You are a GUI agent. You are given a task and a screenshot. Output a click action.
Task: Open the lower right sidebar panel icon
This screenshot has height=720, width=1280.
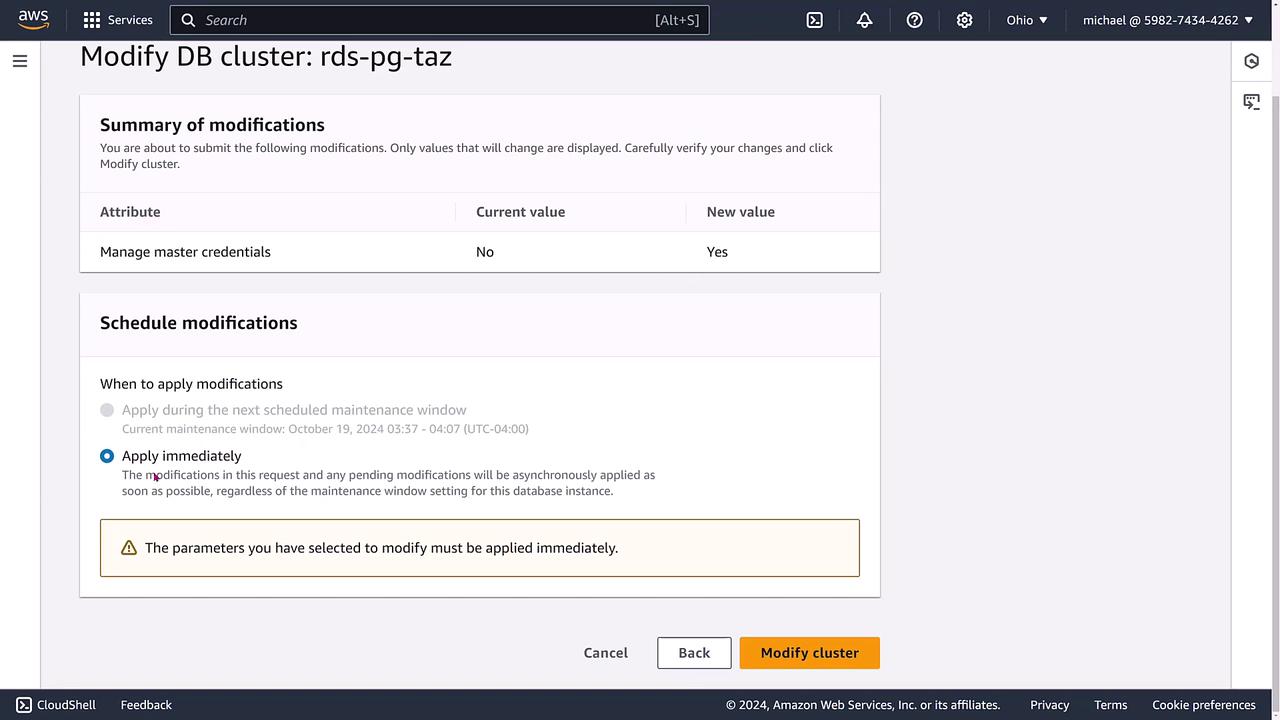pyautogui.click(x=1251, y=102)
